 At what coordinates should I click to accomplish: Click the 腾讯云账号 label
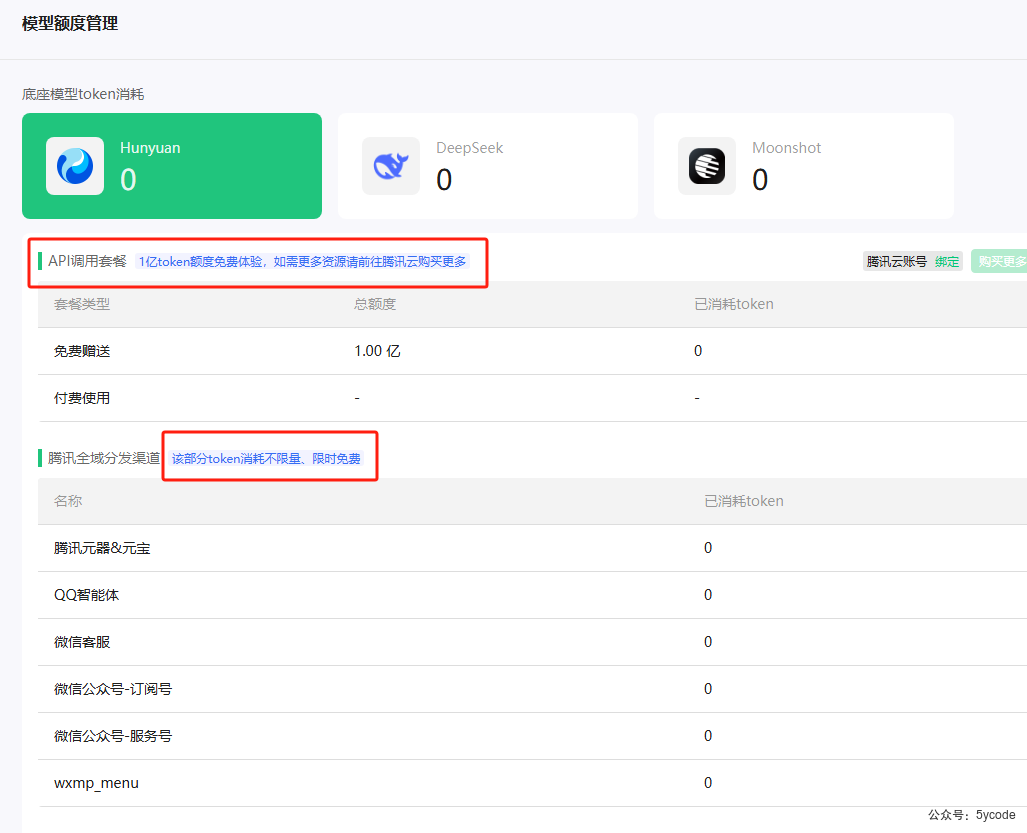pyautogui.click(x=897, y=261)
